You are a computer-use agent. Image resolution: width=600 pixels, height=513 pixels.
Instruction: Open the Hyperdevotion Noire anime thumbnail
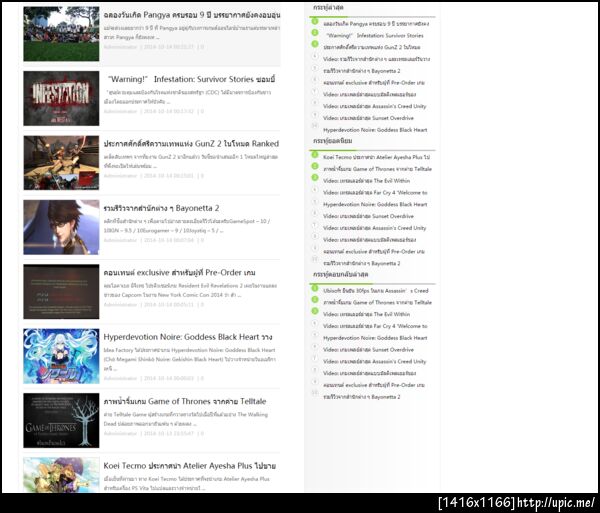[61, 356]
